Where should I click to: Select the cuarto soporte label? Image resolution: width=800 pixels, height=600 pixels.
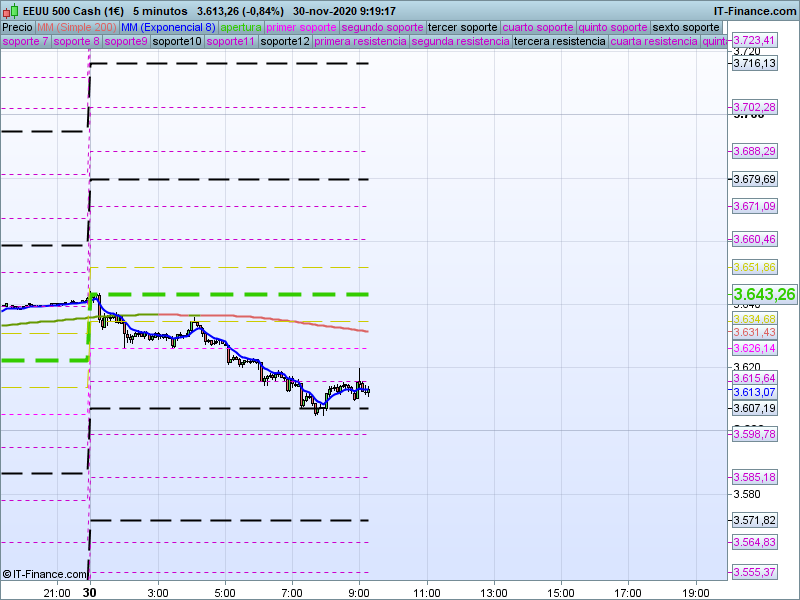pos(538,28)
